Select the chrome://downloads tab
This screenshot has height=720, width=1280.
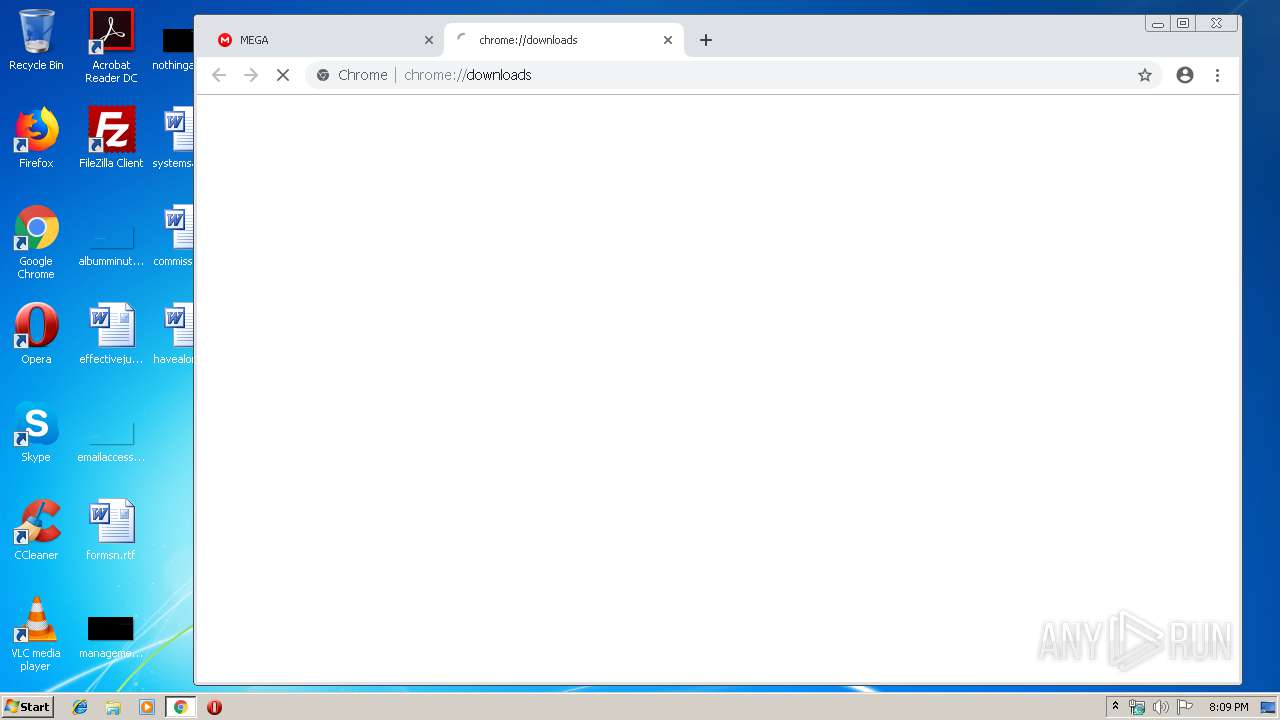(x=563, y=40)
